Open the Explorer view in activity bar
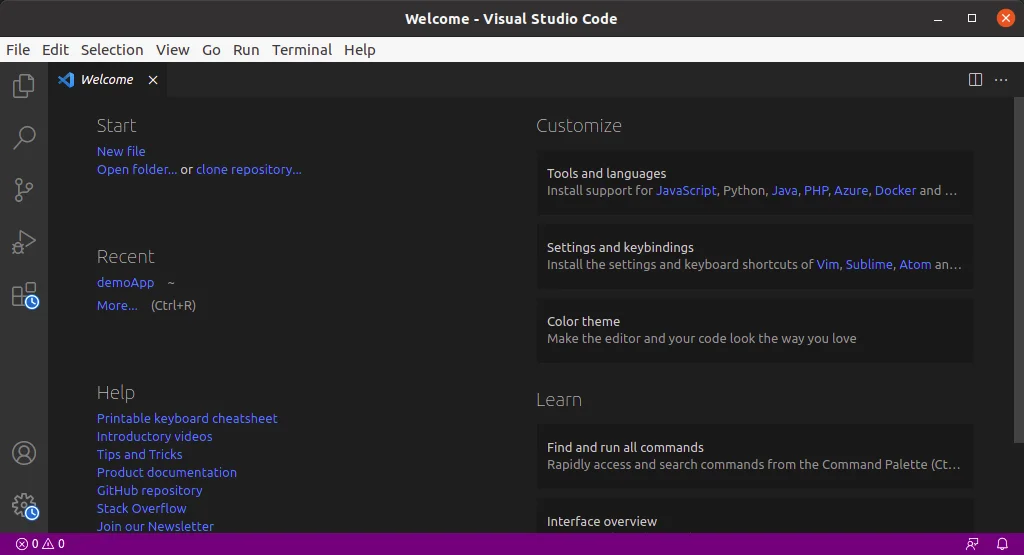The width and height of the screenshot is (1024, 555). click(x=24, y=87)
